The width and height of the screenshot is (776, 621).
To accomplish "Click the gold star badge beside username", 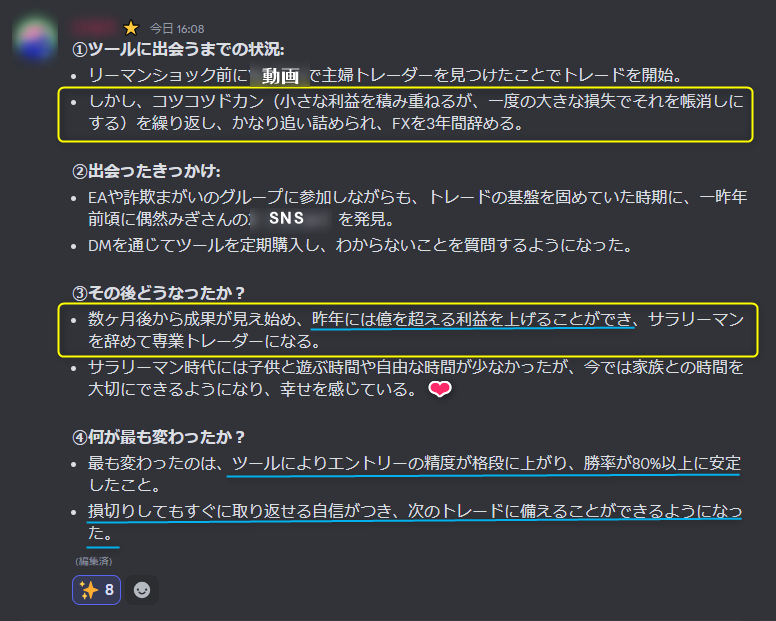I will (x=131, y=28).
